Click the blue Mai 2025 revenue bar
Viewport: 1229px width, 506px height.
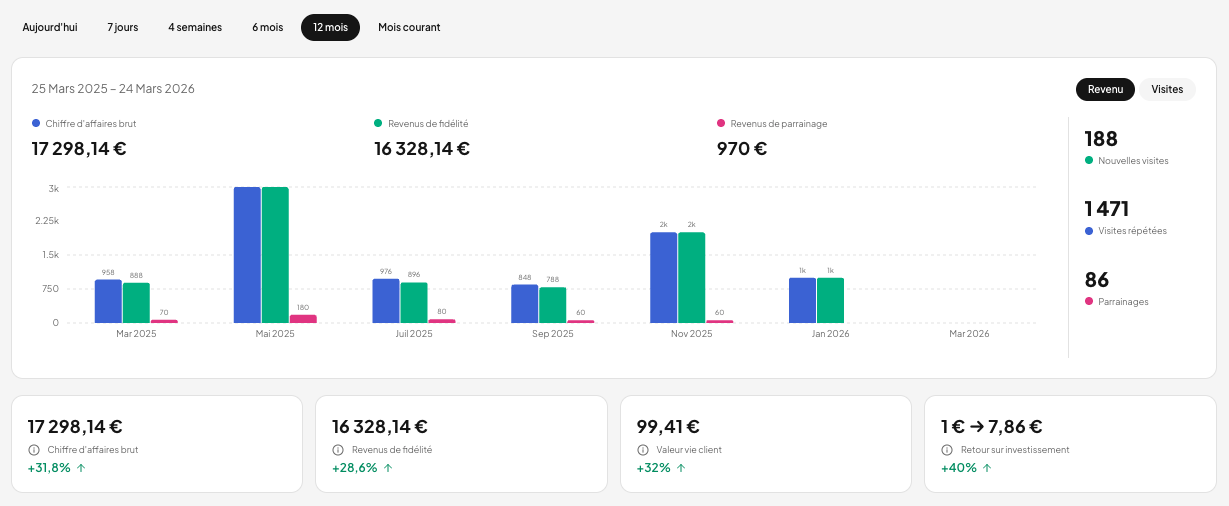click(247, 255)
